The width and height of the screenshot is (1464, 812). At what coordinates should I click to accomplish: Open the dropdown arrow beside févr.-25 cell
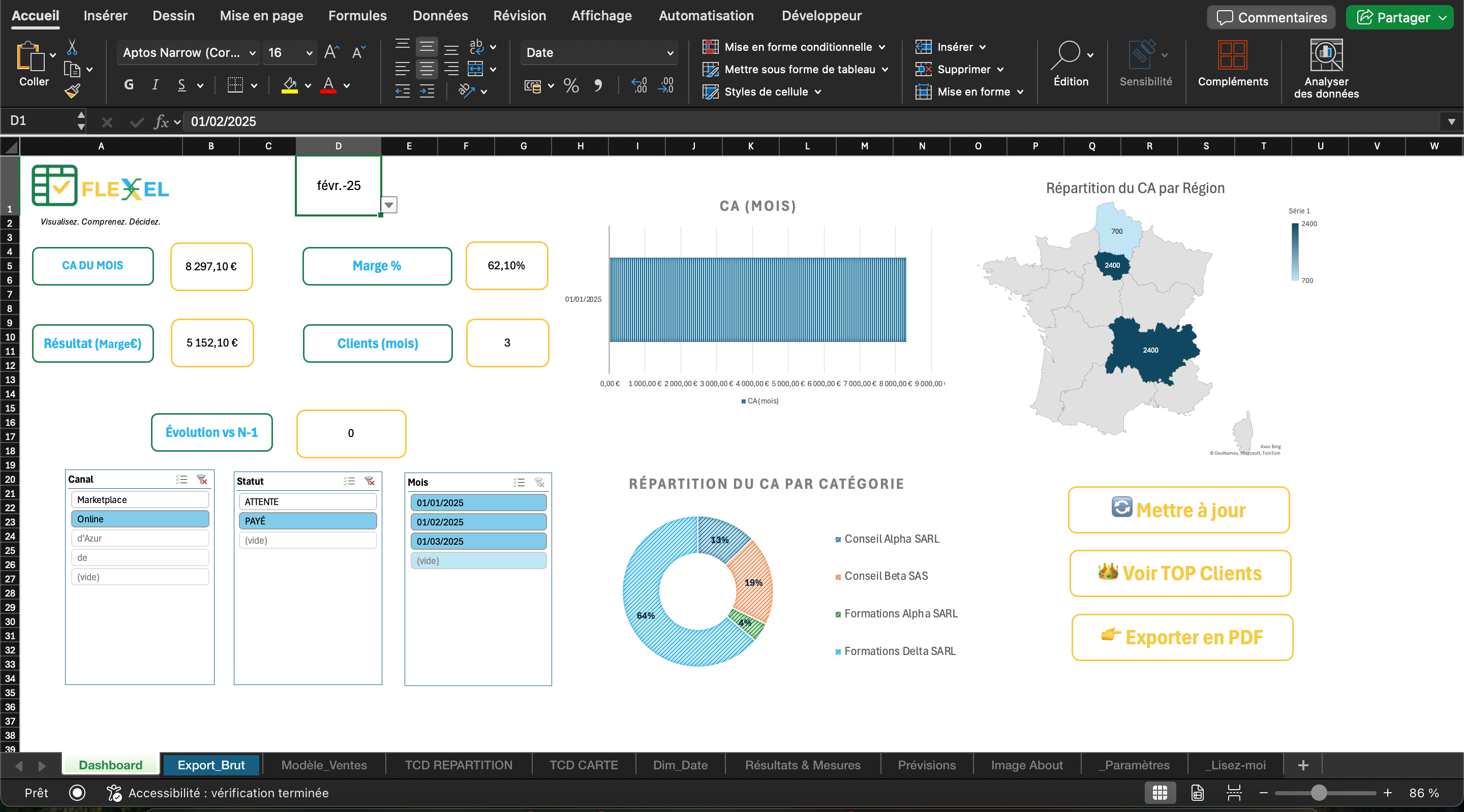tap(389, 205)
